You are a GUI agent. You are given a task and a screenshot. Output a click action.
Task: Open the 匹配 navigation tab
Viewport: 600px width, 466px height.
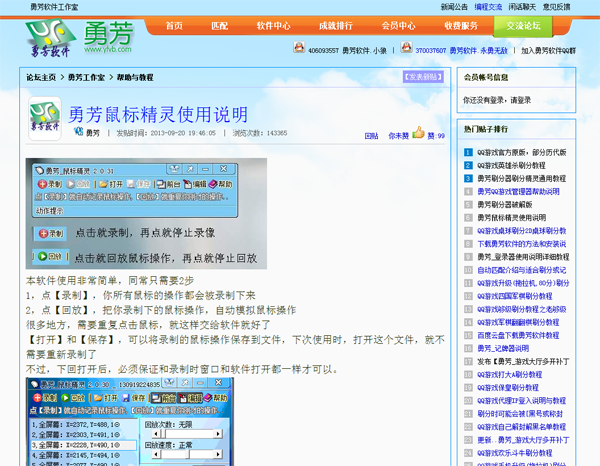click(x=220, y=26)
